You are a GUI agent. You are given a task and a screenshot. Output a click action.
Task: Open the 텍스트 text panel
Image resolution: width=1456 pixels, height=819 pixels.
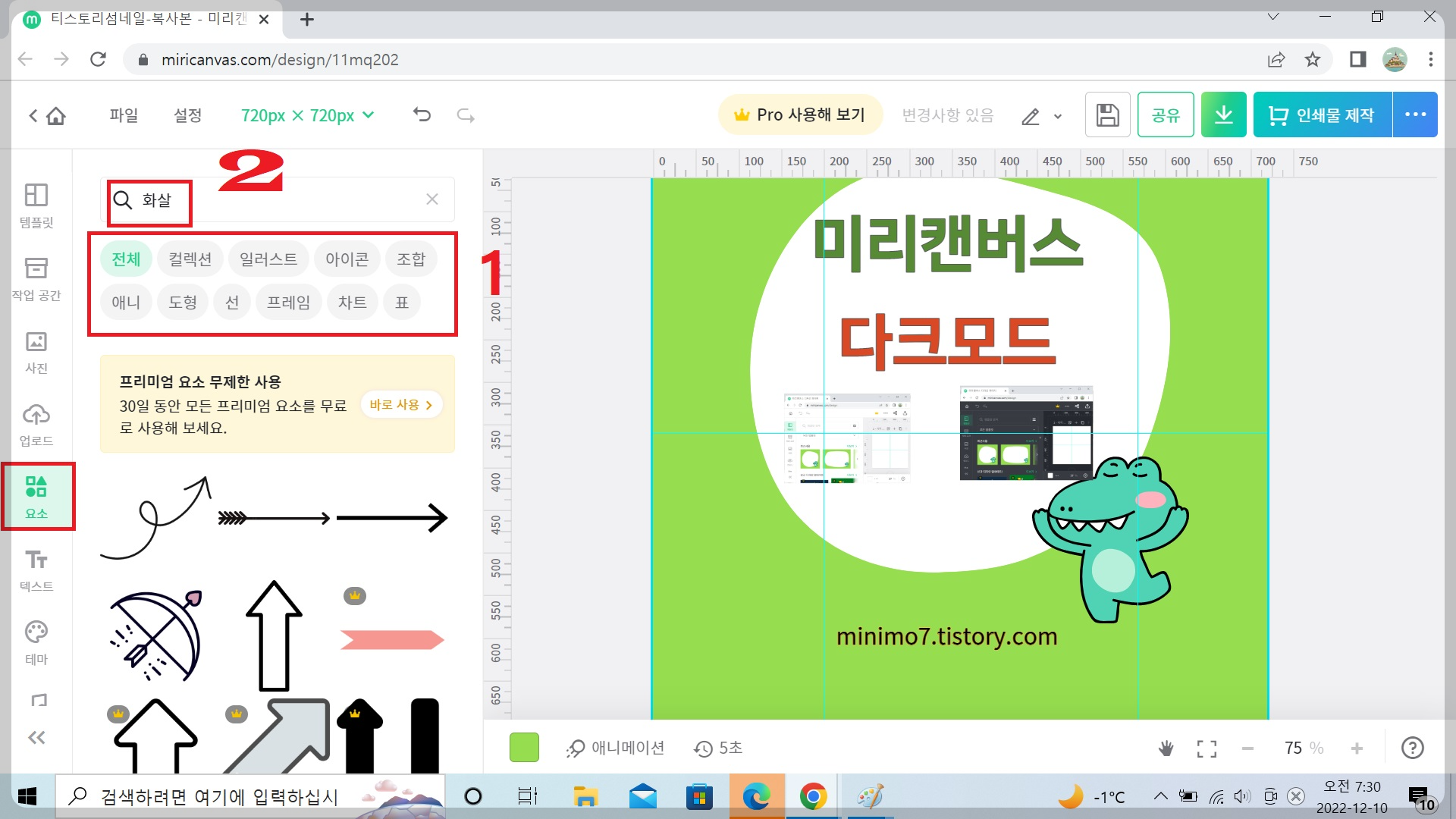[36, 570]
